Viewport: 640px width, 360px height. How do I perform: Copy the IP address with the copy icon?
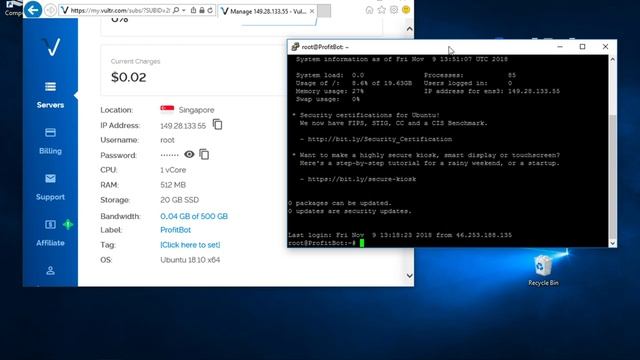tap(218, 124)
